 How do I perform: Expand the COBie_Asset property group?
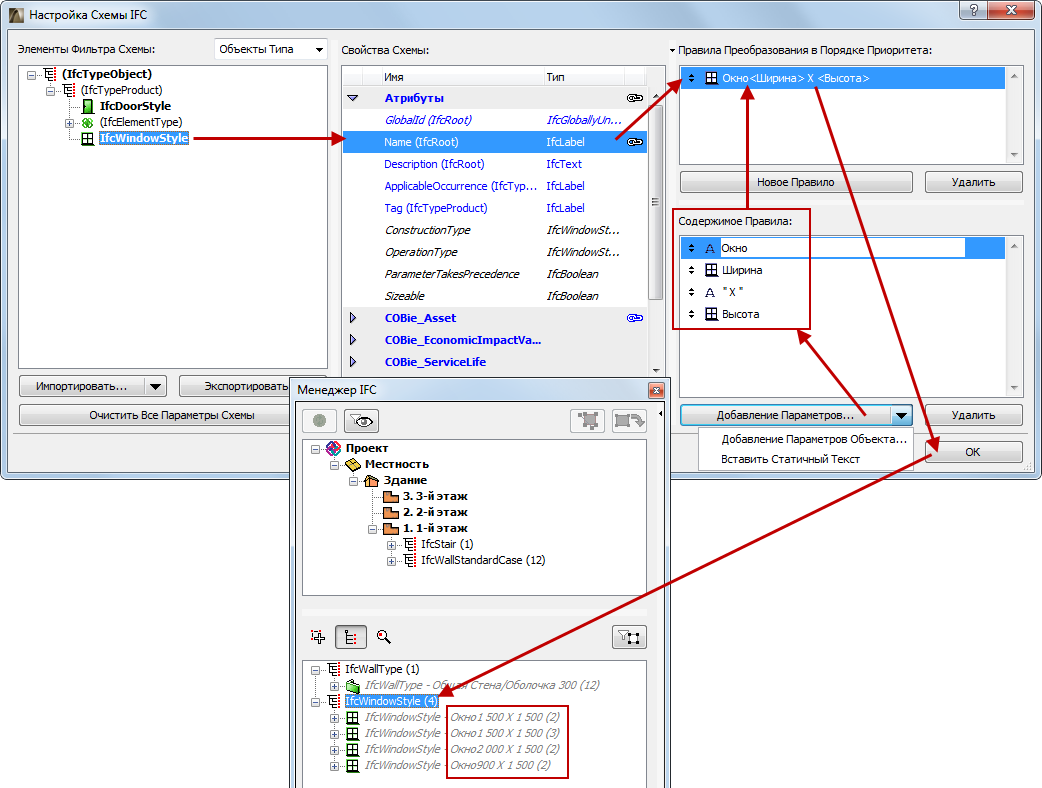click(x=353, y=318)
